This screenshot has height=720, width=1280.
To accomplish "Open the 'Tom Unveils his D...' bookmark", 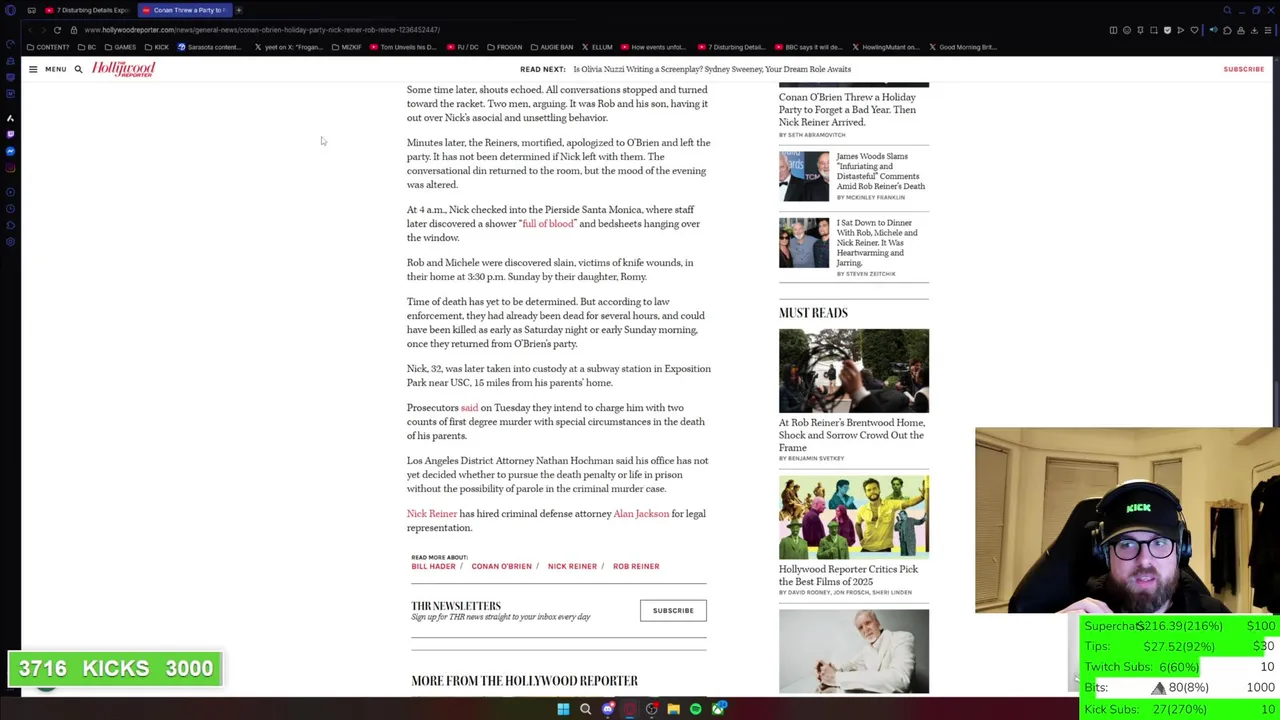I will pos(403,47).
